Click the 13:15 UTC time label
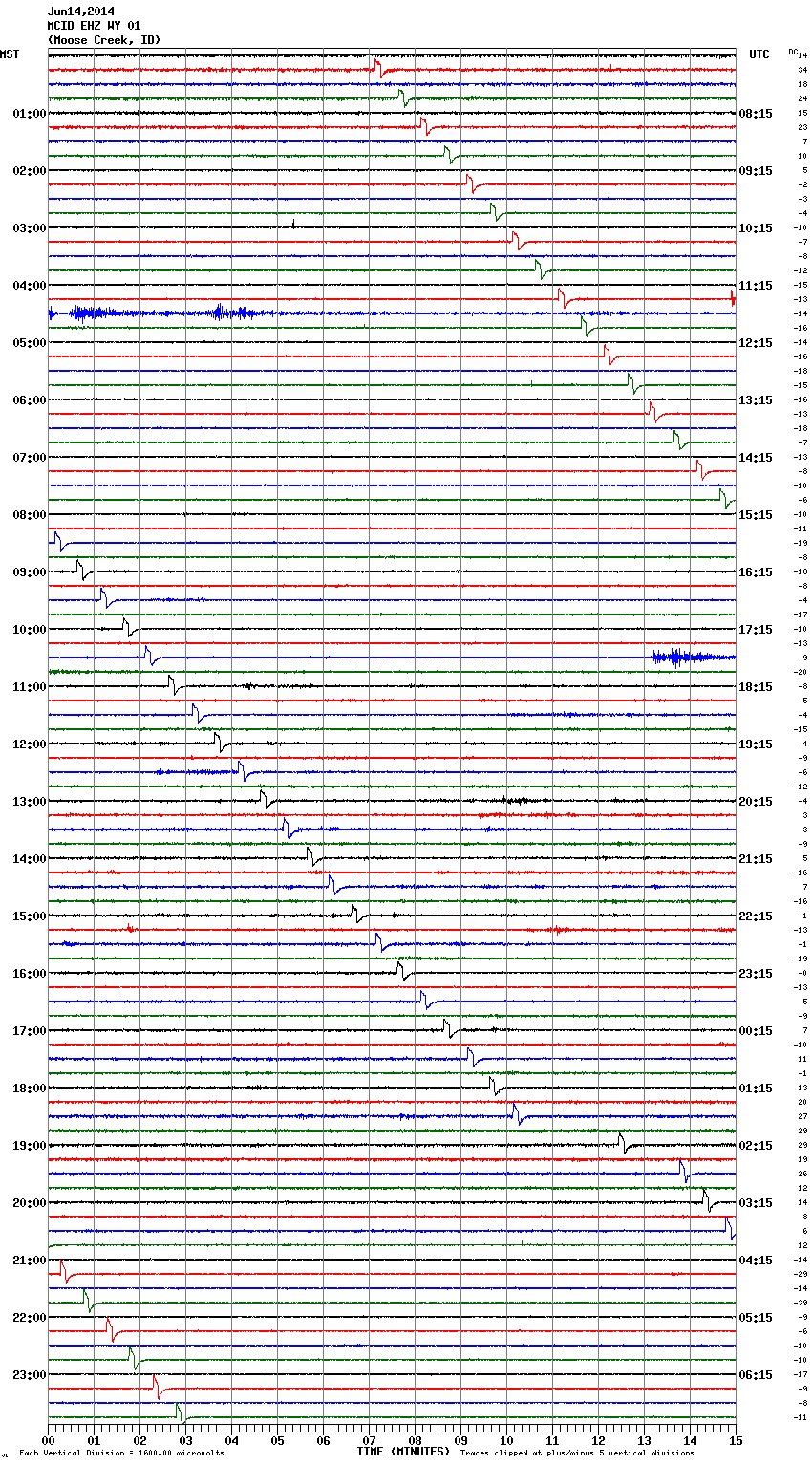 click(756, 400)
